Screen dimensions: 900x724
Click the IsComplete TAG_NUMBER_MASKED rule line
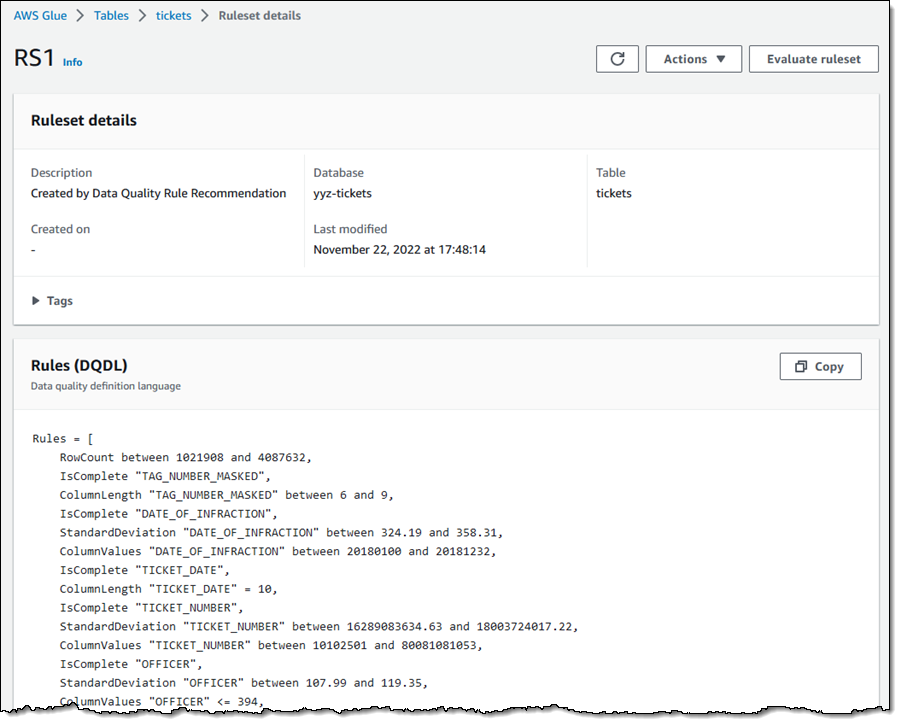(165, 477)
